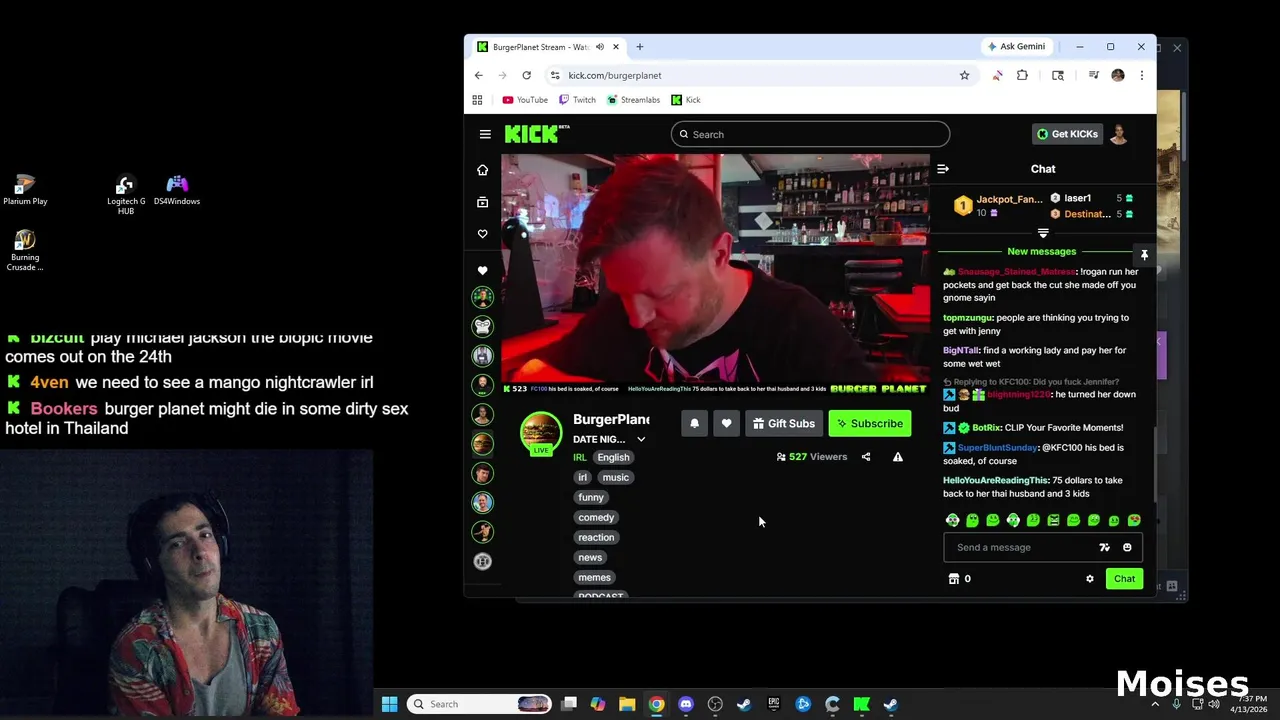Open text formatting icon in message box

click(1104, 547)
